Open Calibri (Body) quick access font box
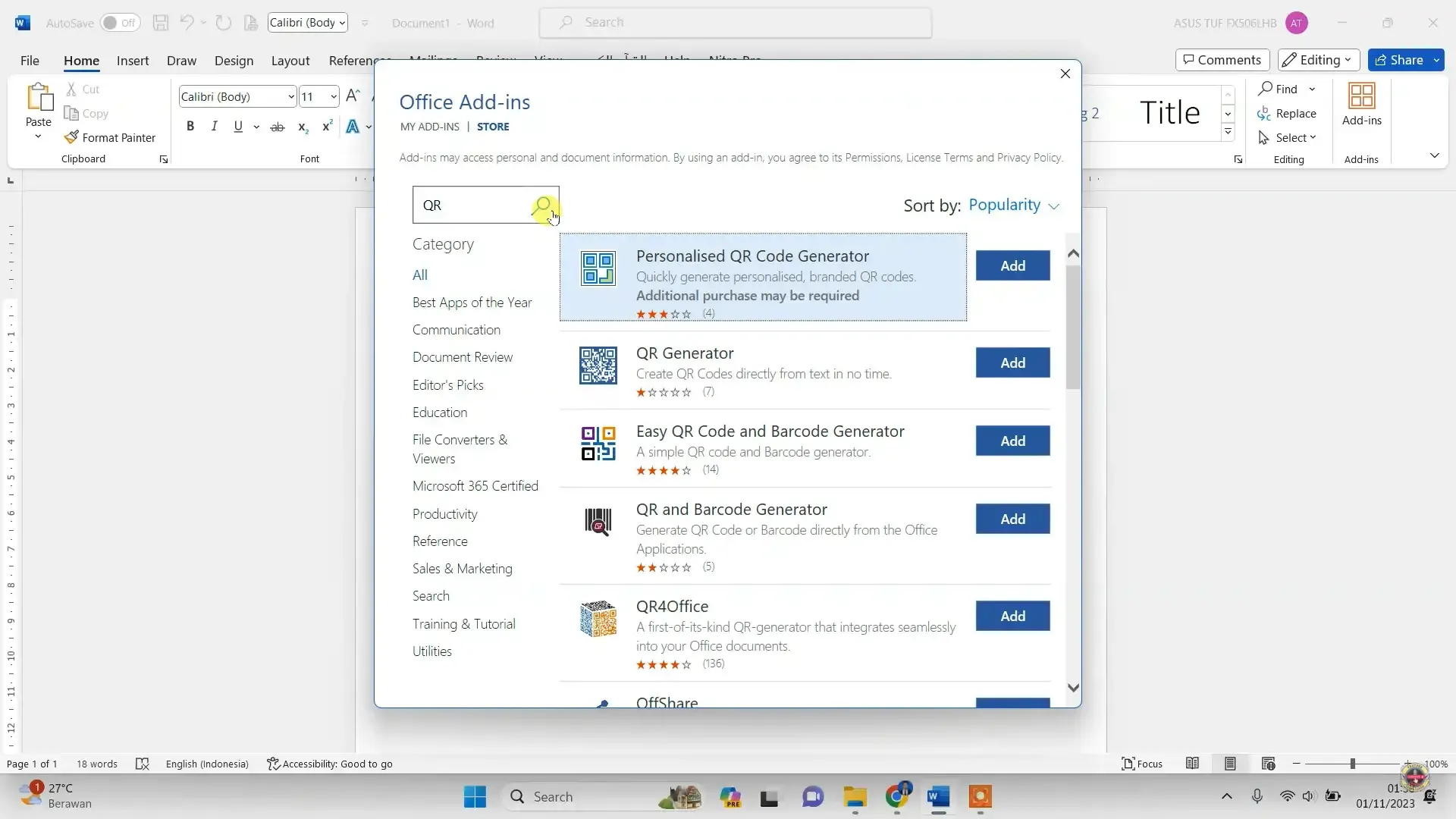This screenshot has width=1456, height=819. [x=308, y=23]
